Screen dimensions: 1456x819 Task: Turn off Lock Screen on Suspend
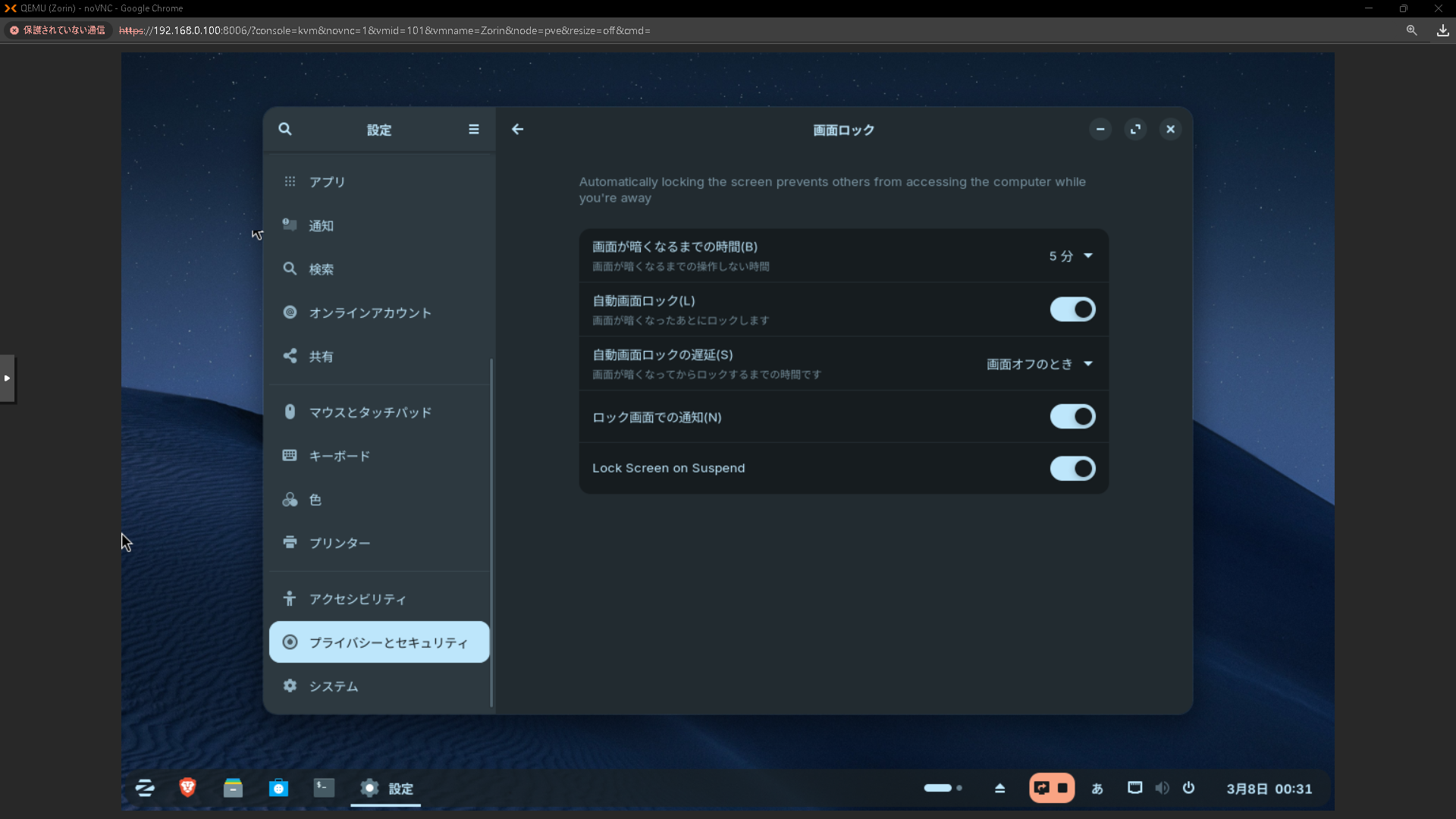[1072, 469]
